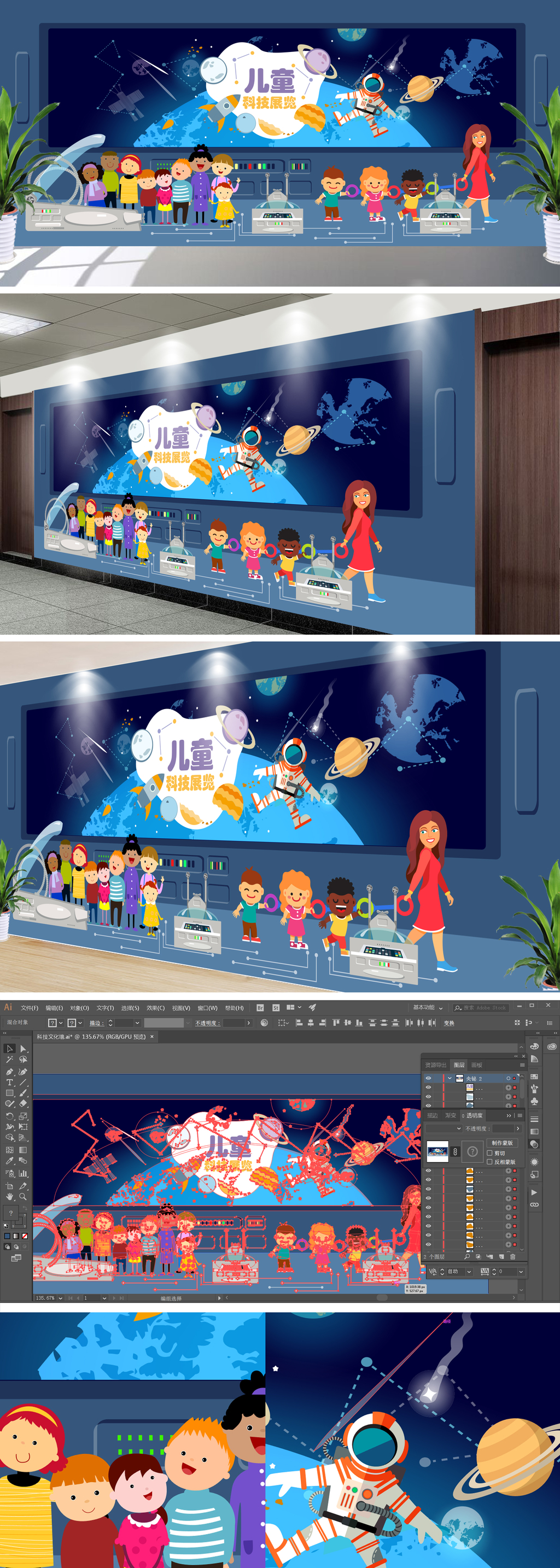Click the stroke color swatch in control bar
560x1568 pixels.
72,1023
